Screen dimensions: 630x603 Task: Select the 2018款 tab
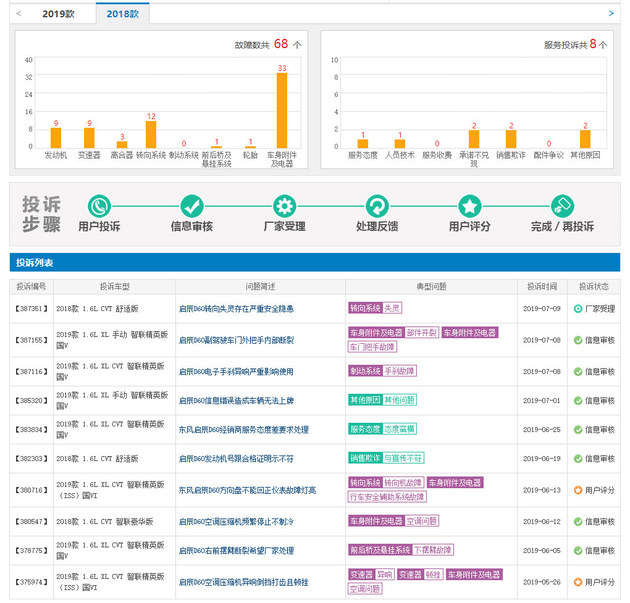click(x=124, y=14)
